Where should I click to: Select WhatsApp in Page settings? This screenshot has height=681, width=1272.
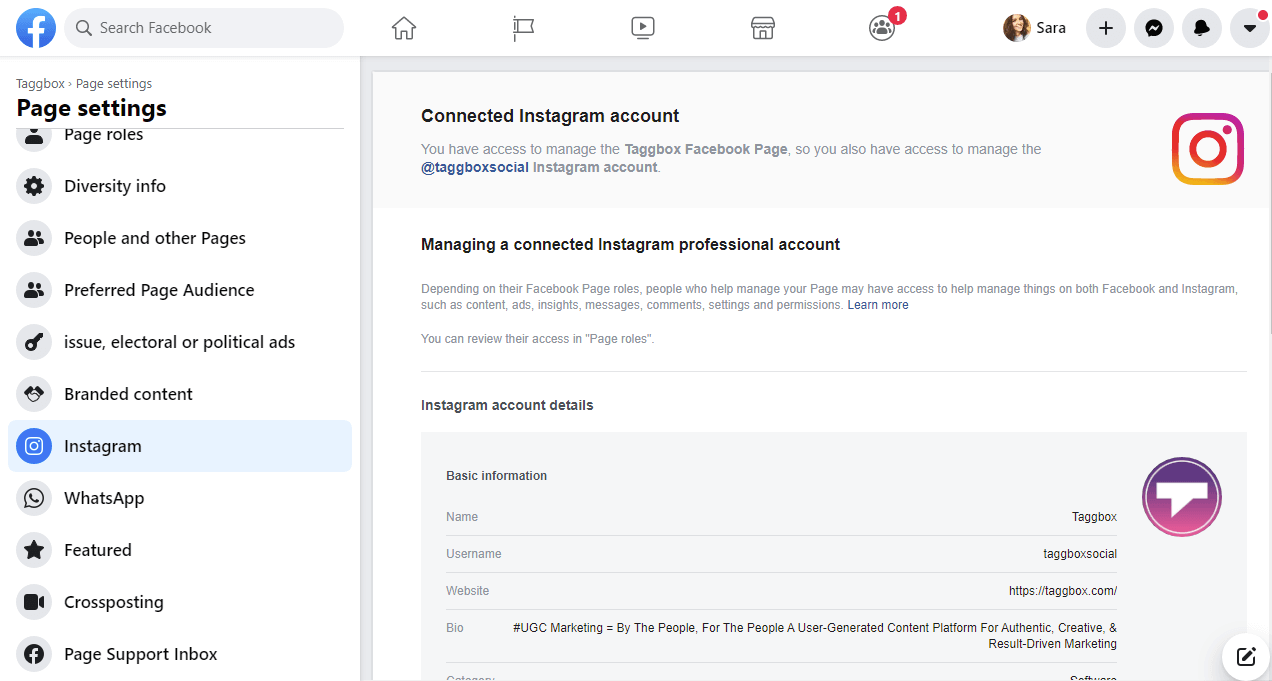click(104, 498)
